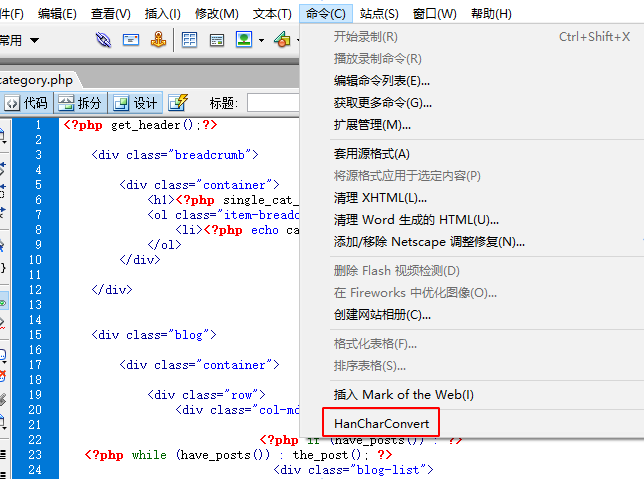The height and width of the screenshot is (479, 644).
Task: Run the HanCharConvert command
Action: (381, 424)
